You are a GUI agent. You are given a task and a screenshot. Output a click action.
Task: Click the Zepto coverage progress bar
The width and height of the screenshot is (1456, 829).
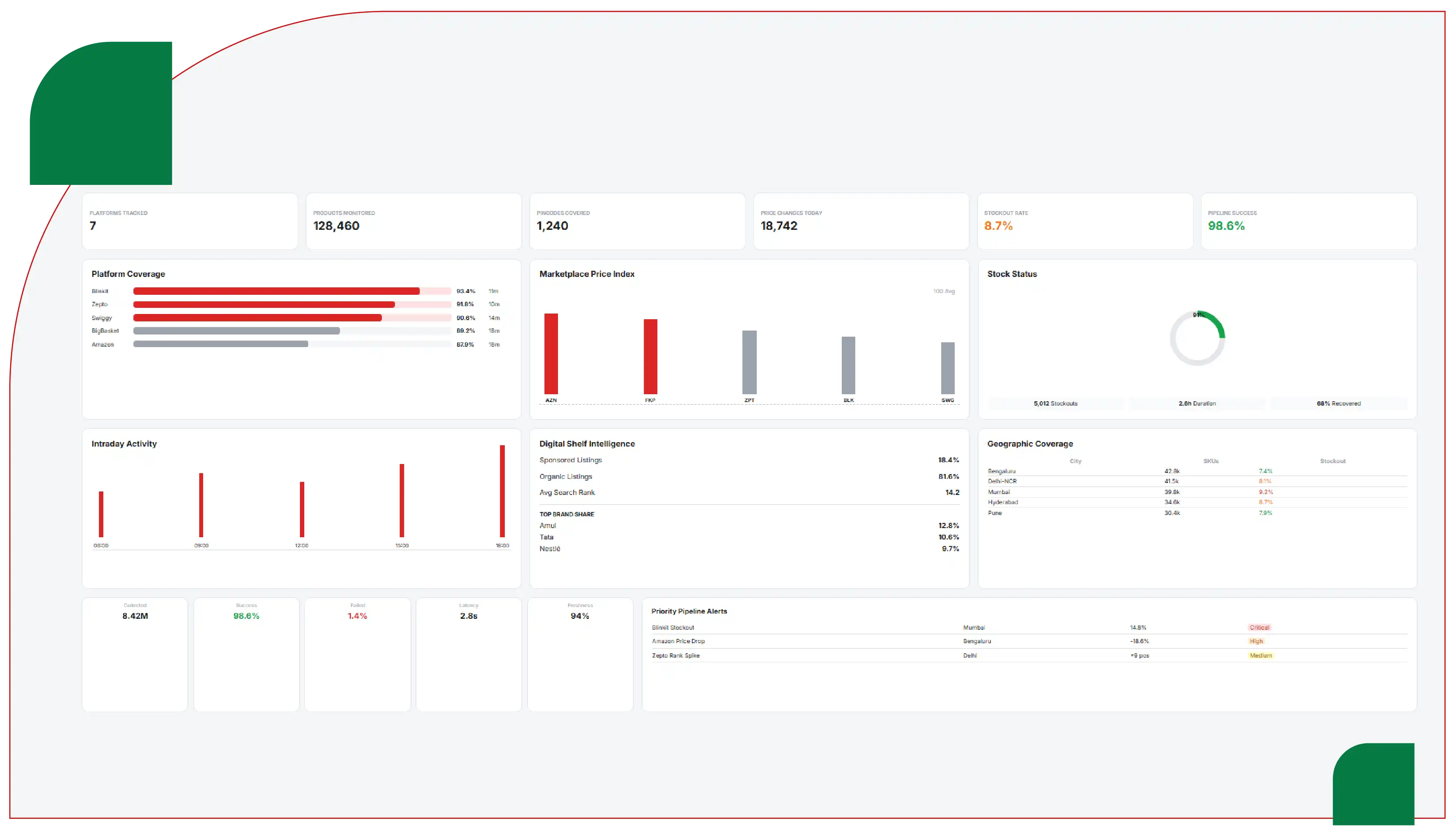[292, 305]
